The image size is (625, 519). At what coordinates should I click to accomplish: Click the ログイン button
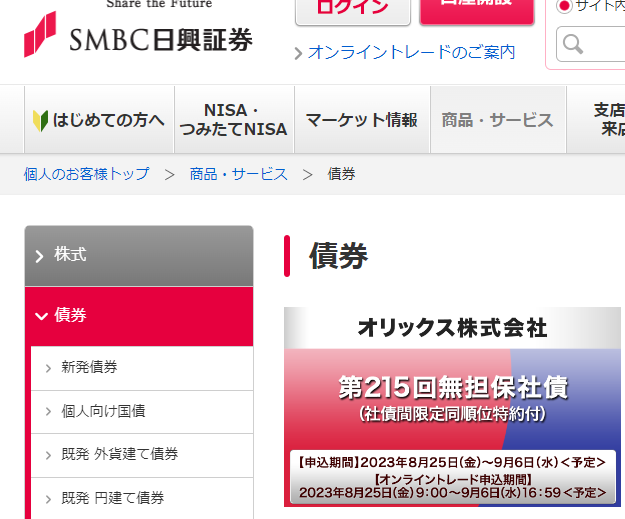(353, 11)
